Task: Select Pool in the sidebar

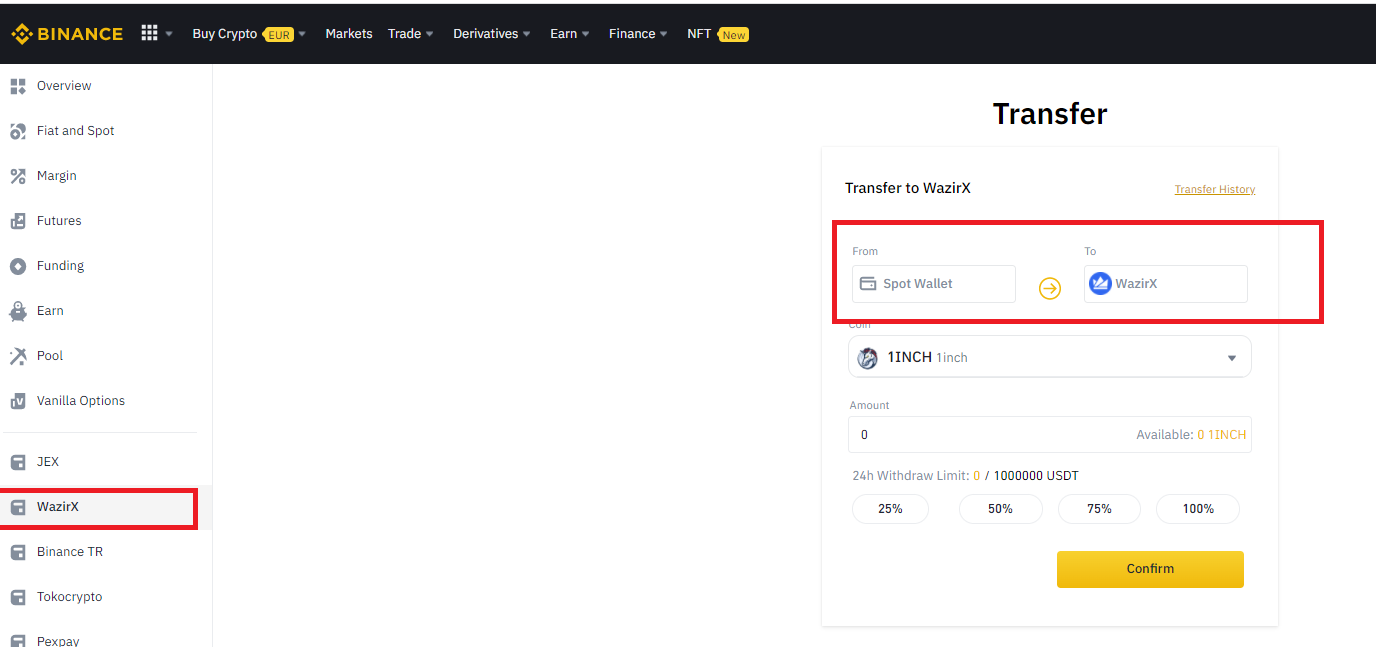Action: pyautogui.click(x=50, y=356)
